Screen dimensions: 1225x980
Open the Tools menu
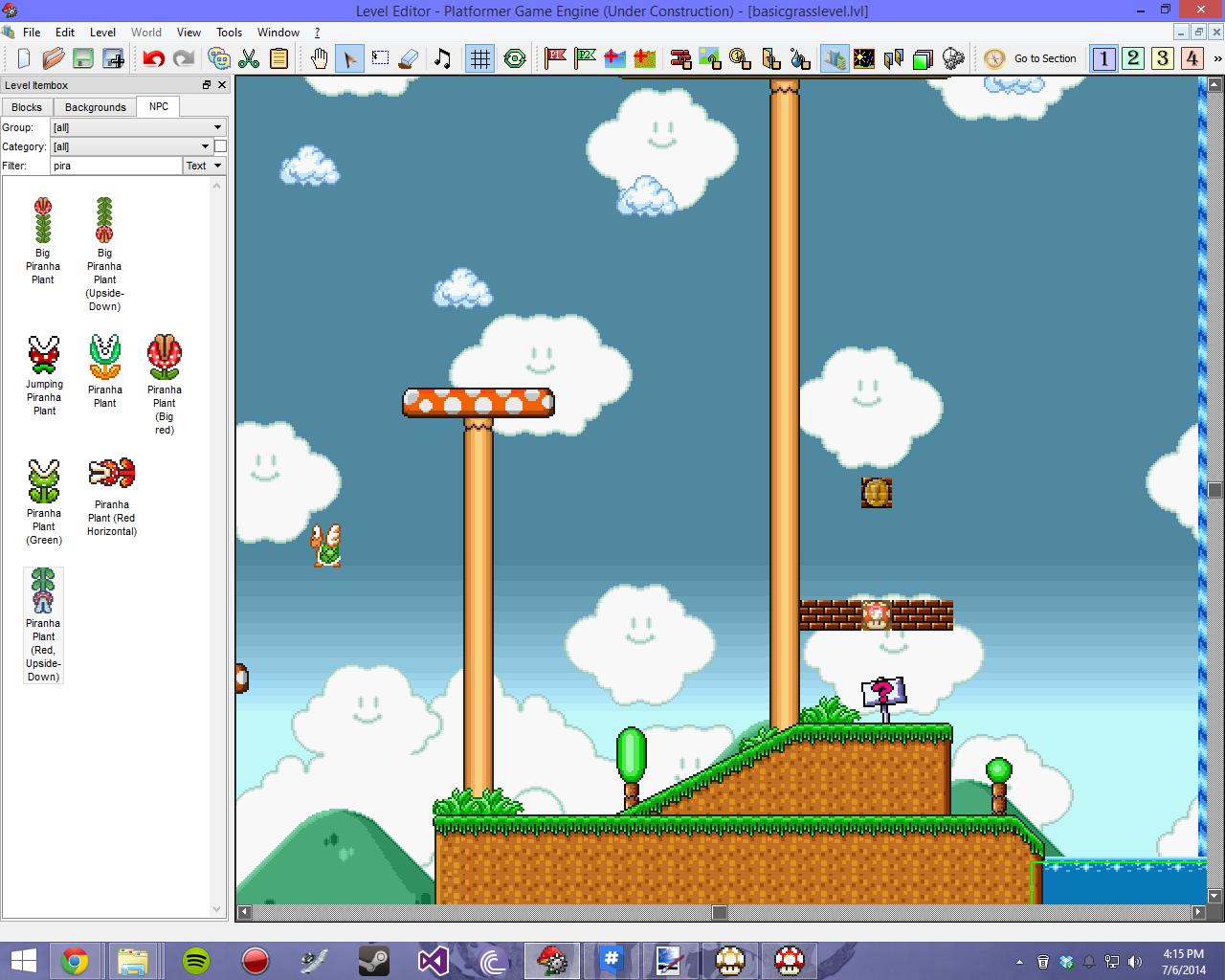(x=229, y=33)
